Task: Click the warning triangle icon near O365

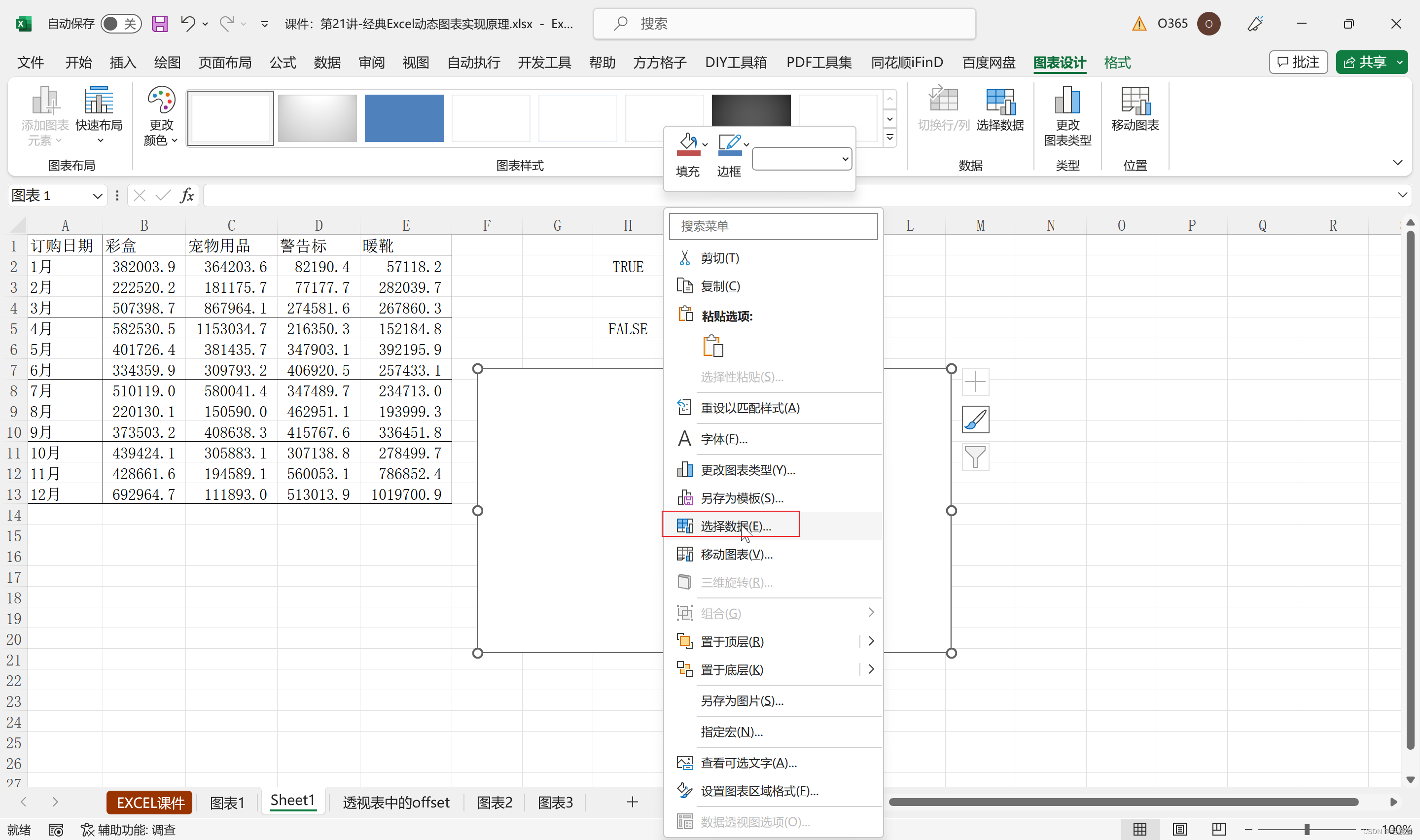Action: (x=1139, y=23)
